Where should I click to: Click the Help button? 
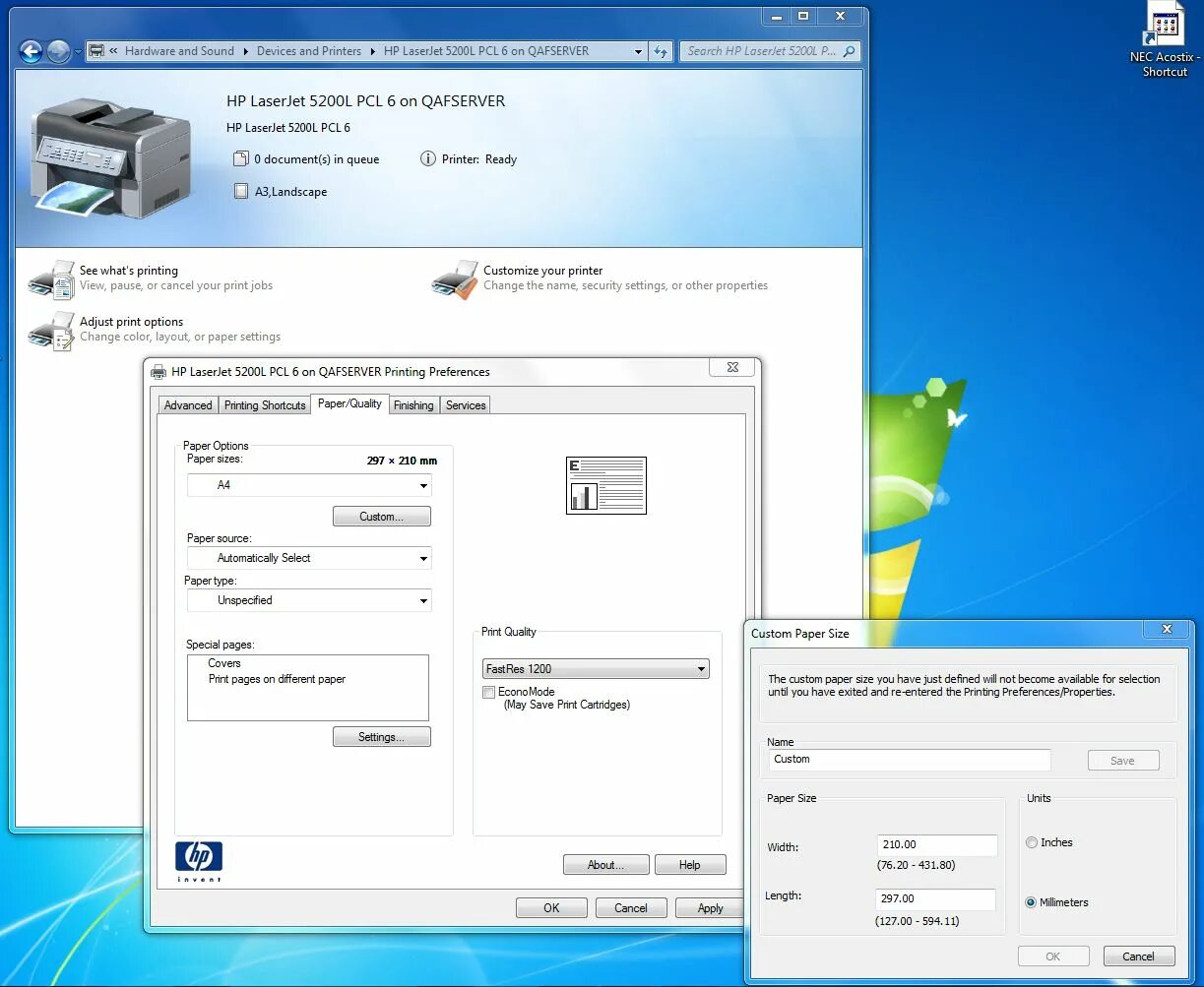(690, 865)
